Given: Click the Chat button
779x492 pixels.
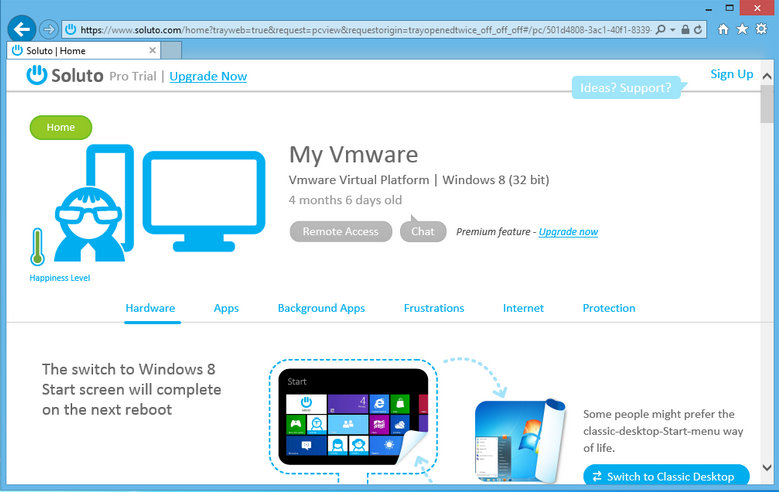Looking at the screenshot, I should pos(423,232).
